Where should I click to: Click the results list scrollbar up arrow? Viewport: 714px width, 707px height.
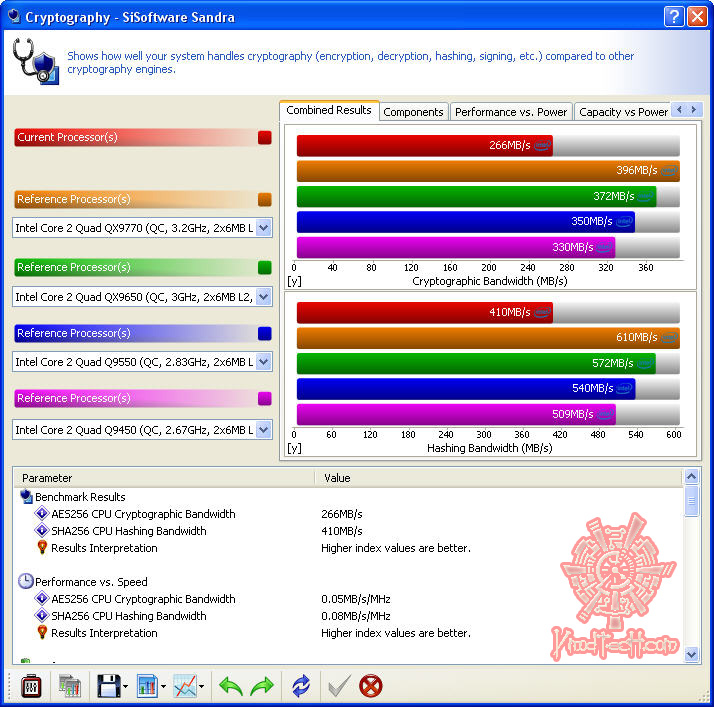point(691,477)
